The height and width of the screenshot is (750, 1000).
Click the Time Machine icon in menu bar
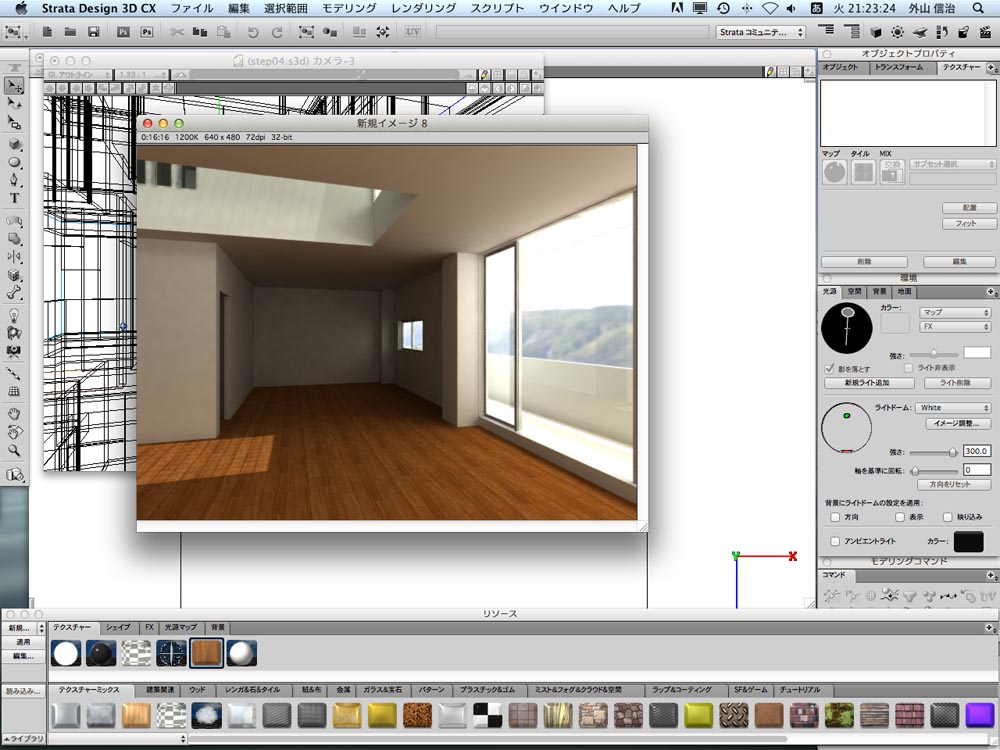pyautogui.click(x=723, y=8)
